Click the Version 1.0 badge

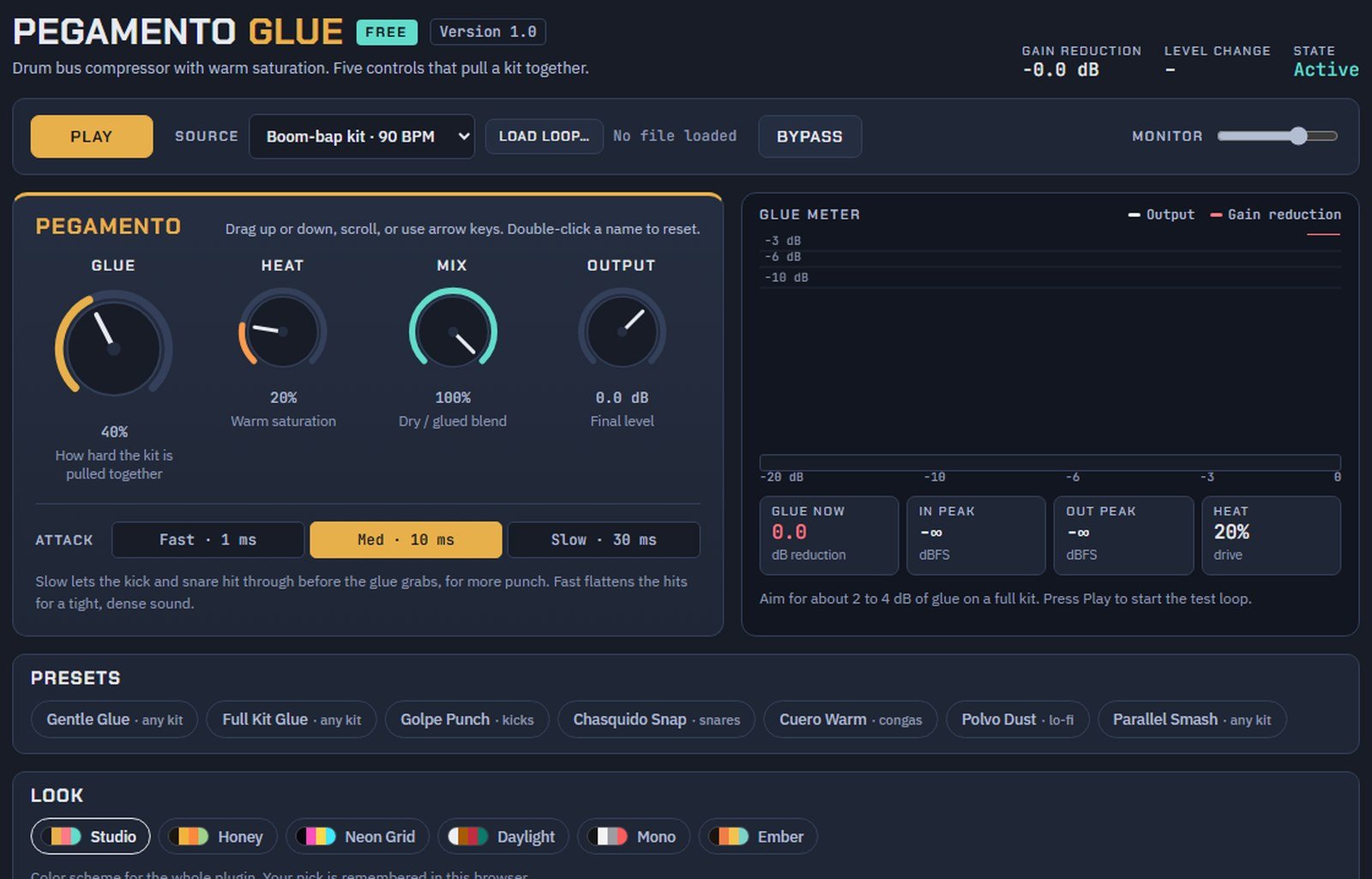point(488,32)
